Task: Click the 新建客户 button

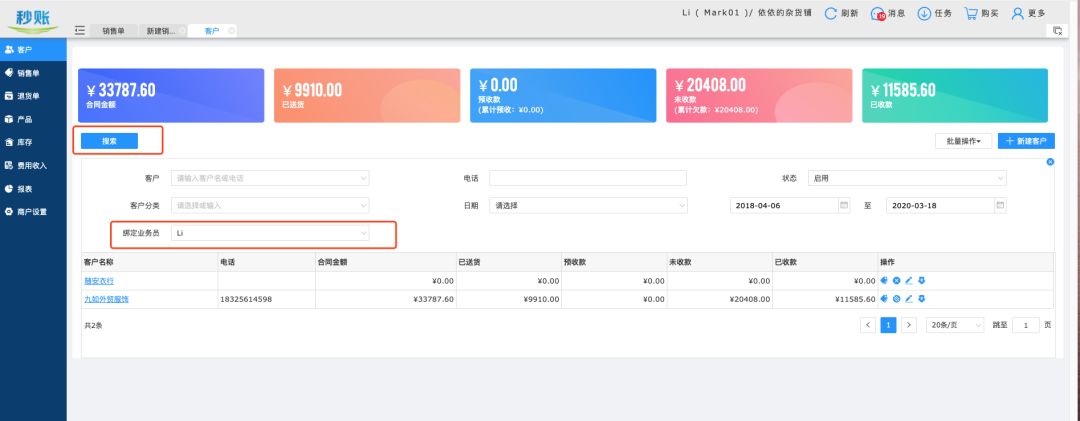Action: click(x=1026, y=141)
